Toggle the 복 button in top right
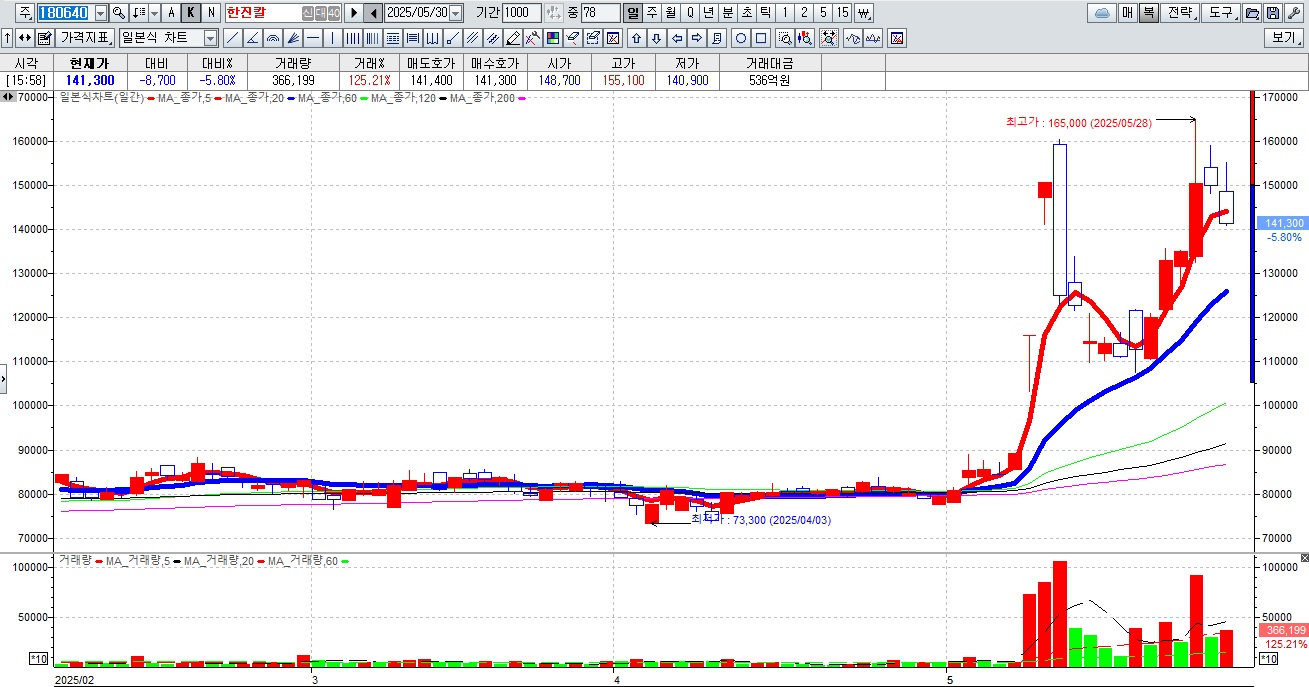 (1148, 13)
